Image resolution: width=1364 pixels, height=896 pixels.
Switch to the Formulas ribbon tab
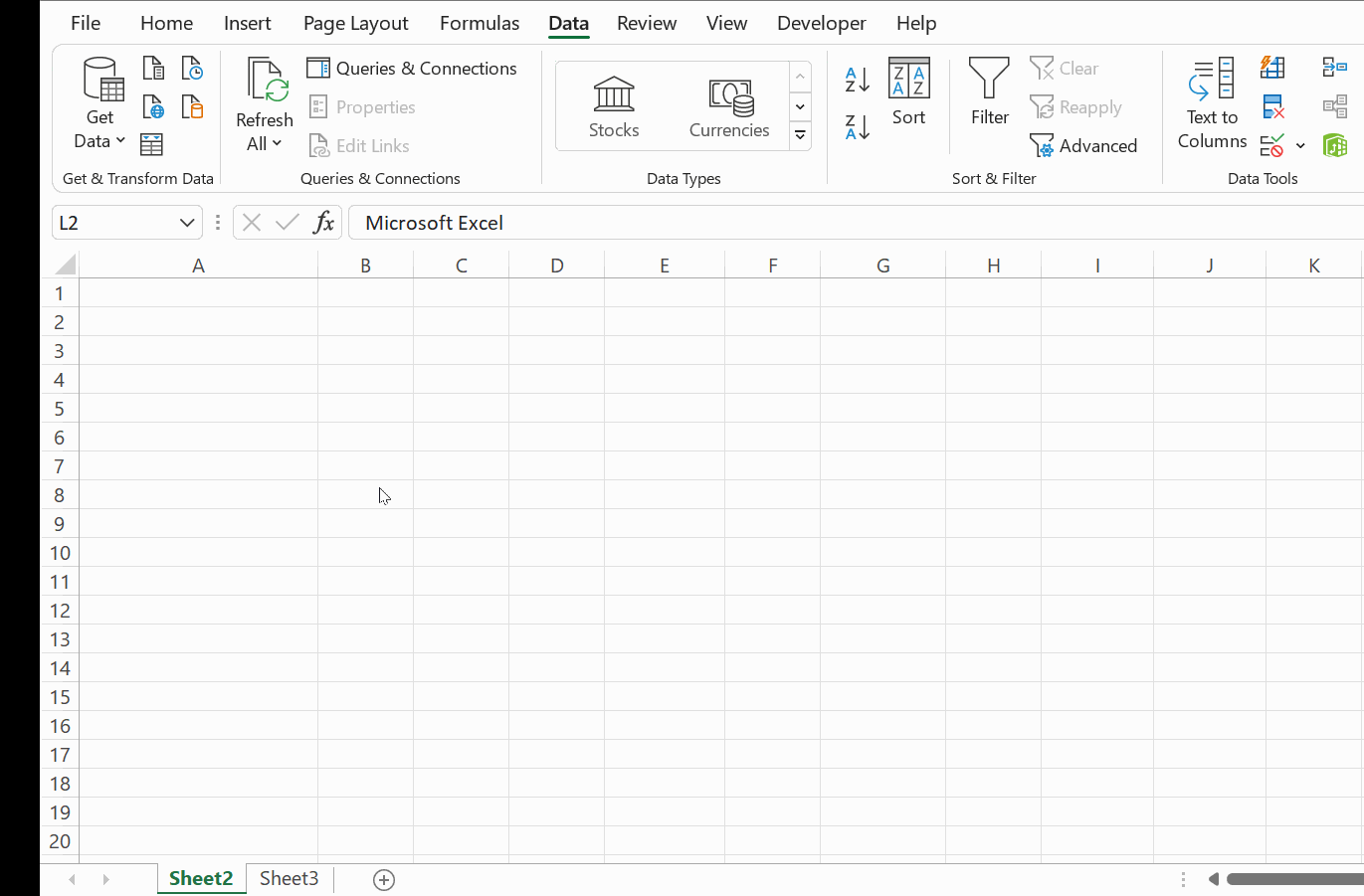coord(479,22)
